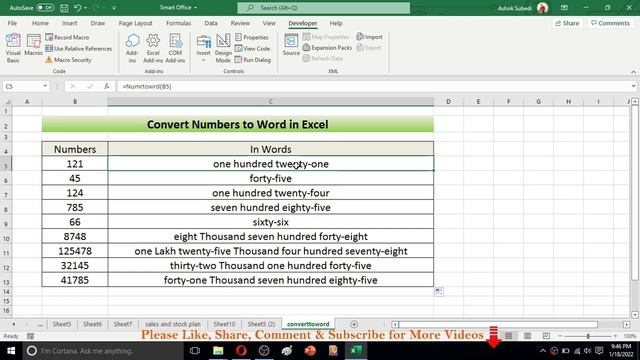Open the Help tab

[x=336, y=23]
